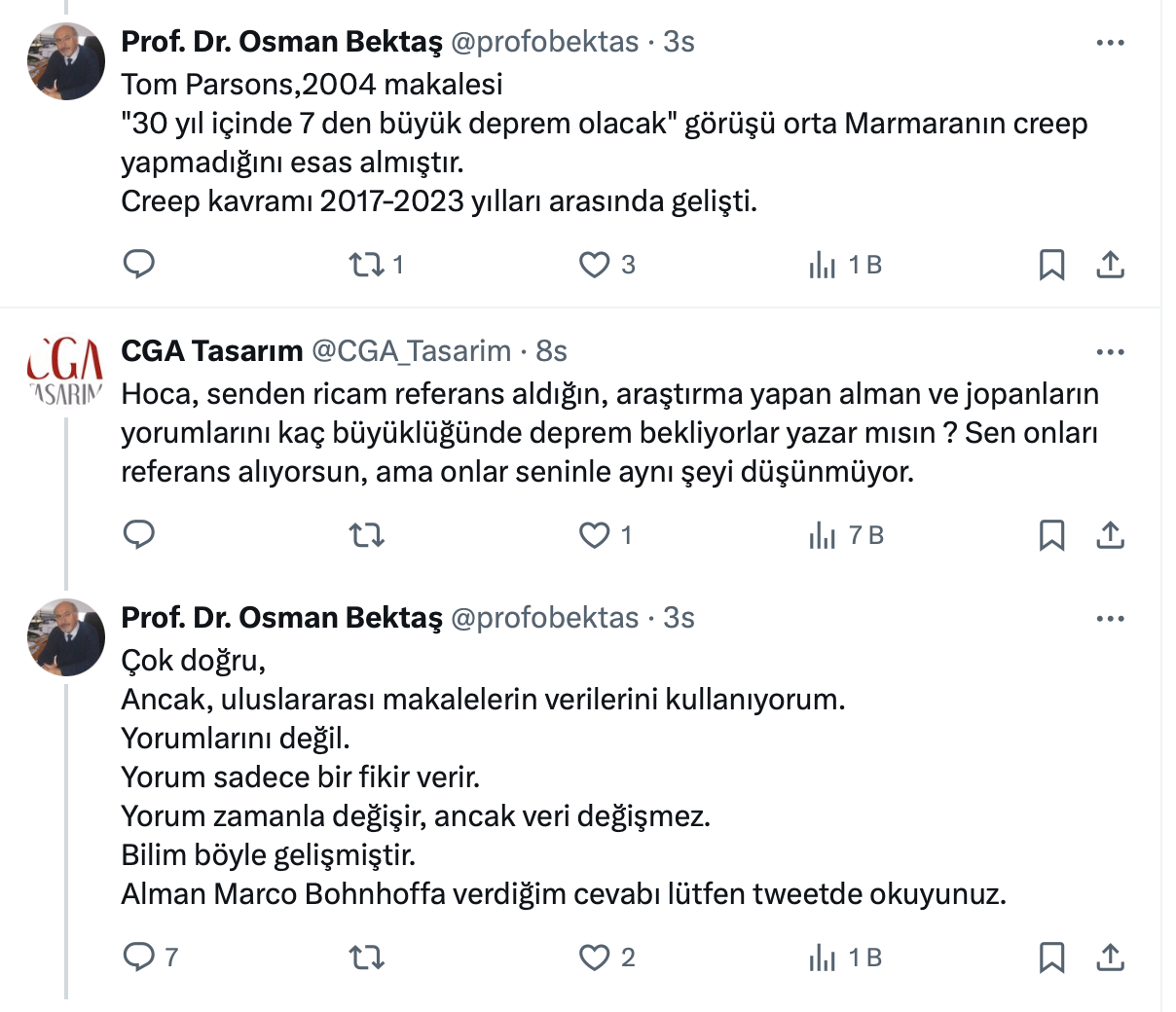Viewport: 1176px width, 1012px height.
Task: Reply to Osman Bektaş's Tom Parsons tweet
Action: coord(139,264)
